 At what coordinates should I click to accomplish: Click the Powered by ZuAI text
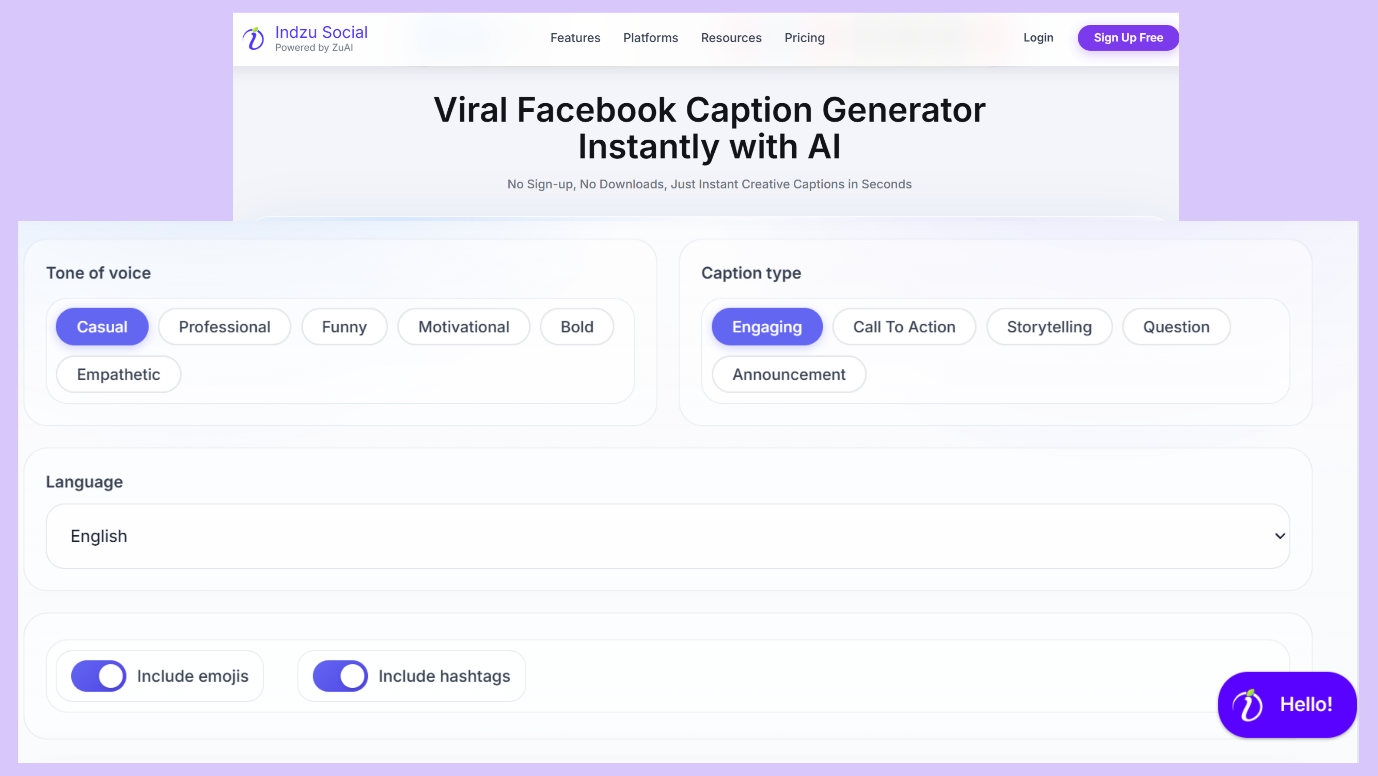pos(316,48)
